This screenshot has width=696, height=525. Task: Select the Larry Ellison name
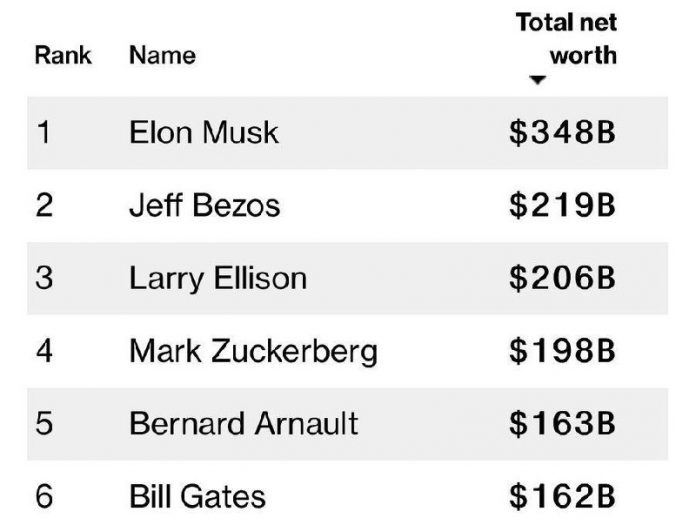coord(218,277)
